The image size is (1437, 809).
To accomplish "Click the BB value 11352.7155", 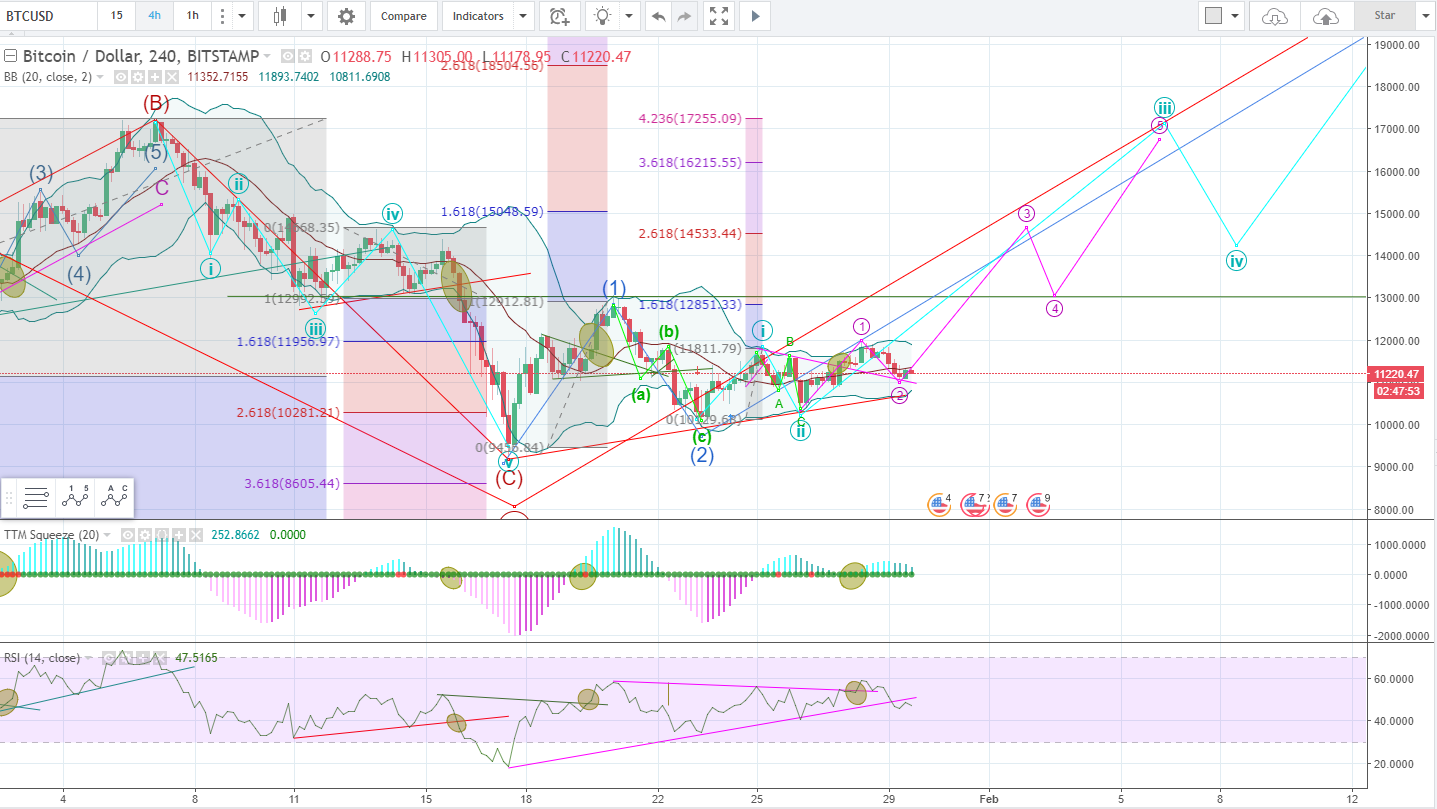I will pyautogui.click(x=218, y=77).
